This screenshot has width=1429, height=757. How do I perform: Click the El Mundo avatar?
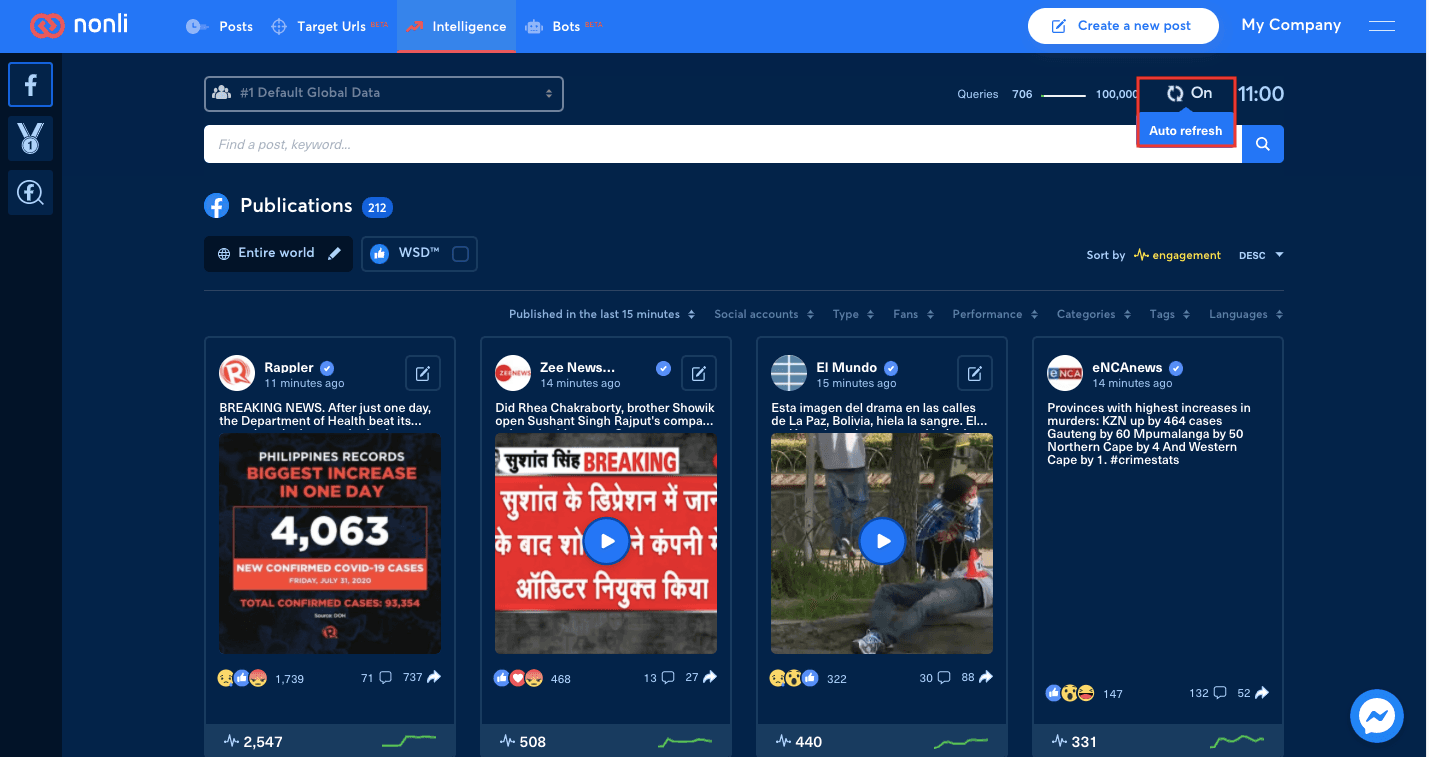(789, 374)
